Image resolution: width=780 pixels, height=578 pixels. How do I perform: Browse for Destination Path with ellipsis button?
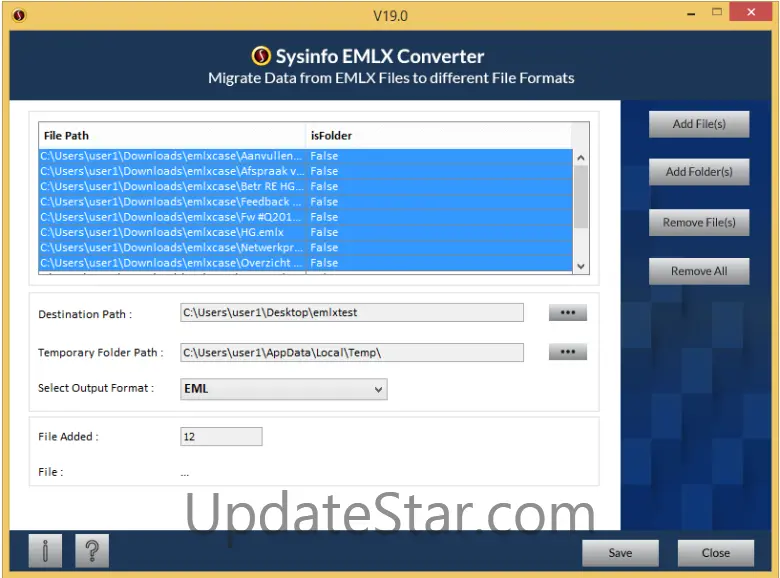567,313
